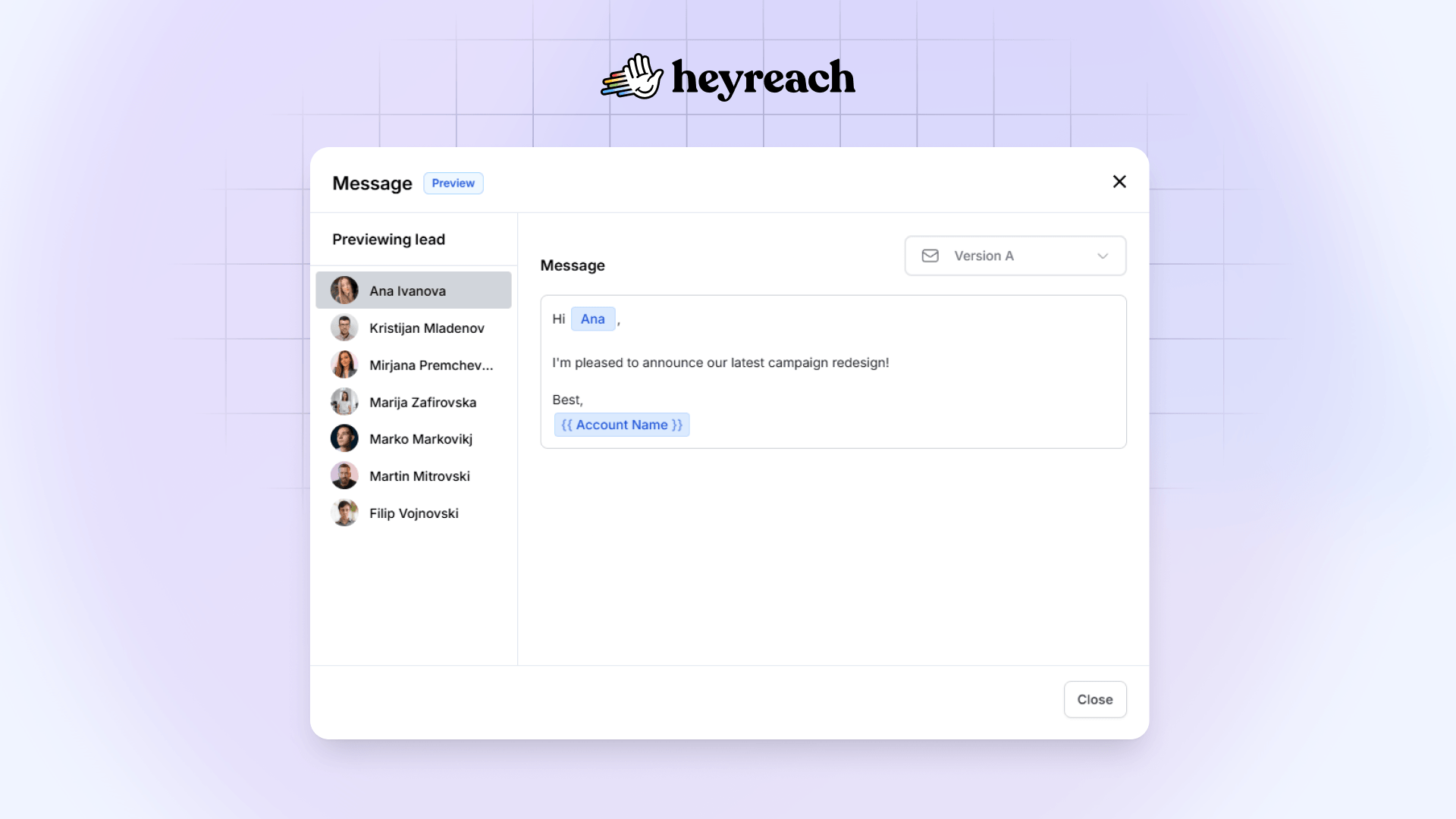The image size is (1456, 819).
Task: Click the envelope icon in the Version selector
Action: pos(930,256)
